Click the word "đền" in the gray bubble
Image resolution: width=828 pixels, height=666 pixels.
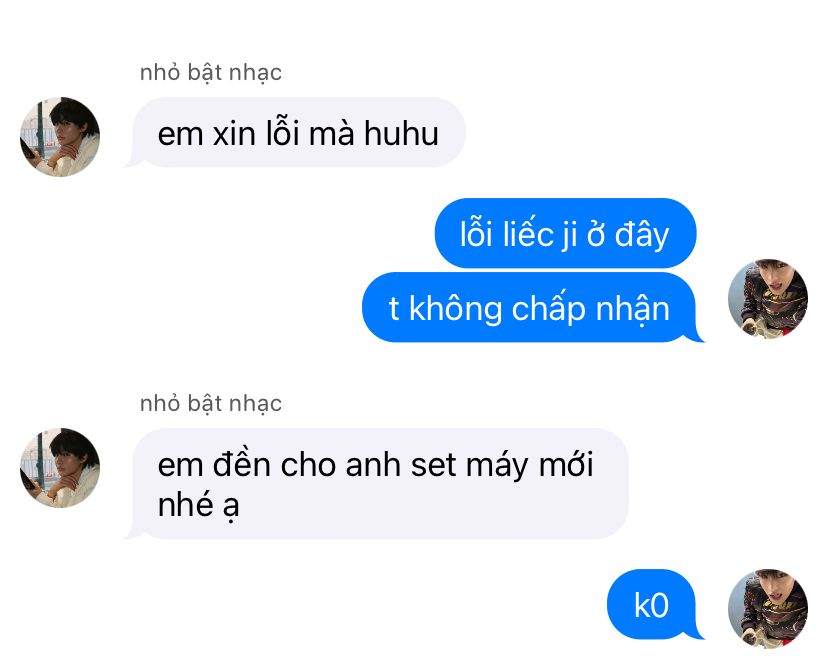(241, 464)
